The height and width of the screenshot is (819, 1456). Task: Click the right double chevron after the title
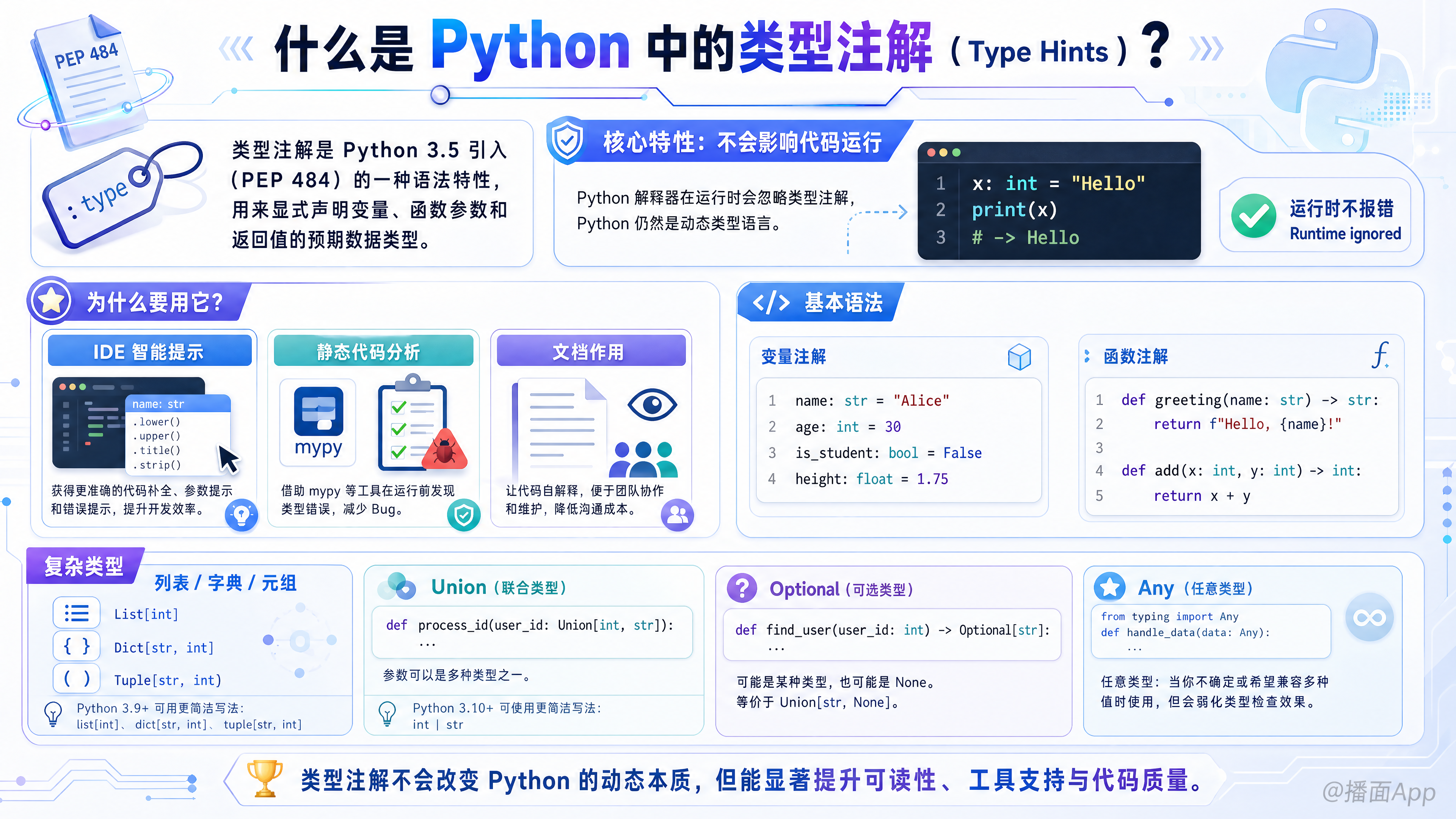point(1206,49)
